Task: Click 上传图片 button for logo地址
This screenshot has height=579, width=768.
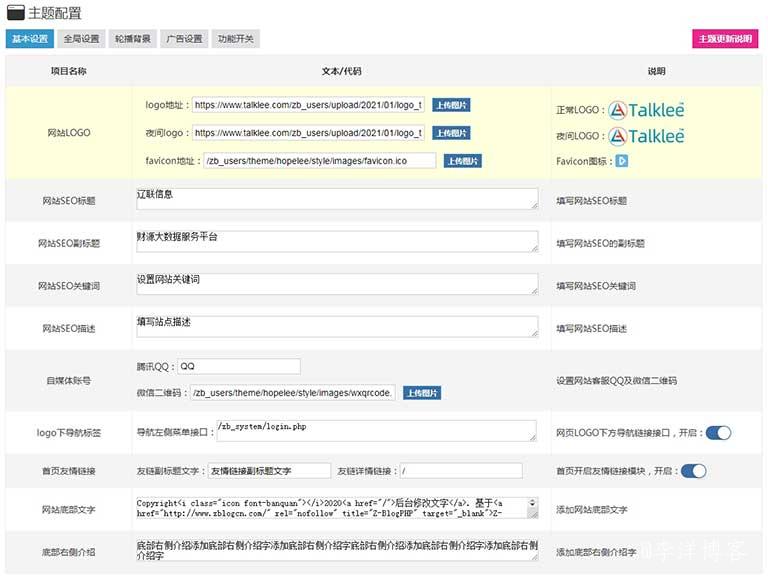Action: (451, 105)
